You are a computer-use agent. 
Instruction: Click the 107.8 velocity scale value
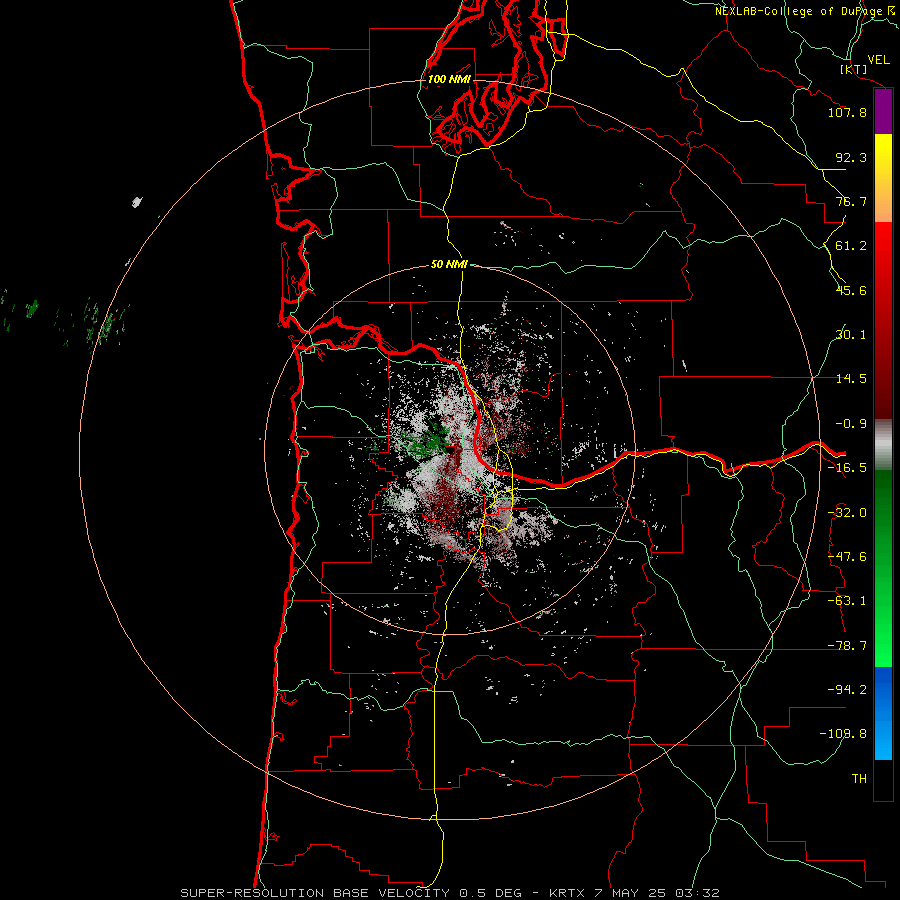[x=847, y=112]
